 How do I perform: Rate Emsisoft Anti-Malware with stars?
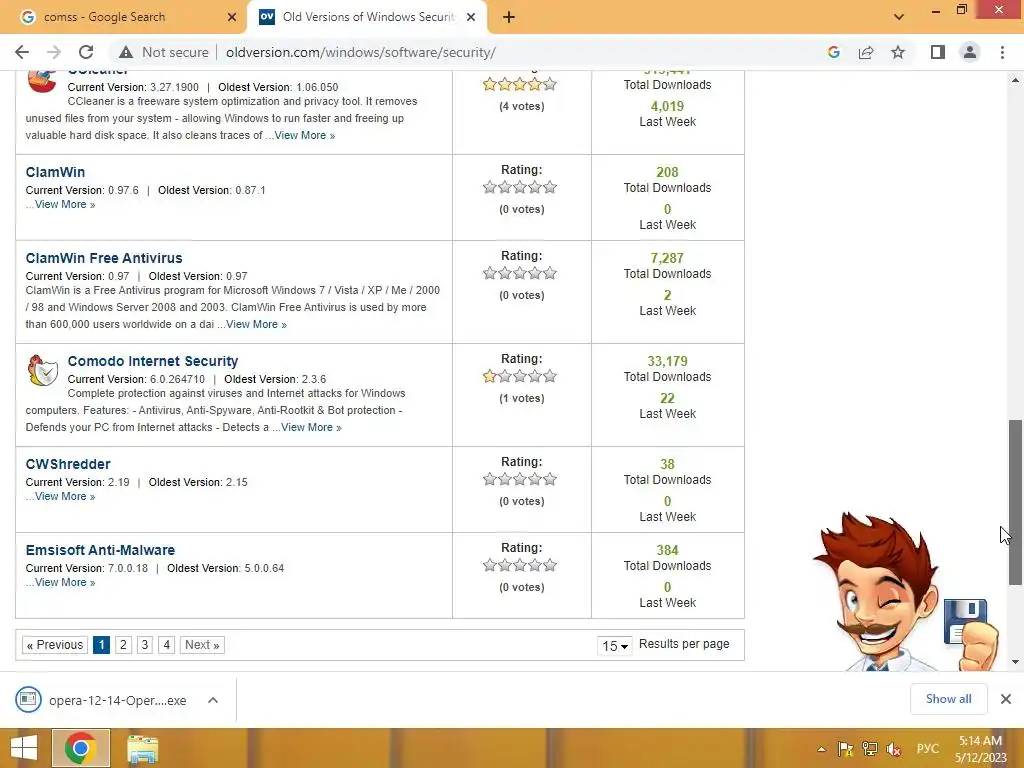(x=520, y=566)
